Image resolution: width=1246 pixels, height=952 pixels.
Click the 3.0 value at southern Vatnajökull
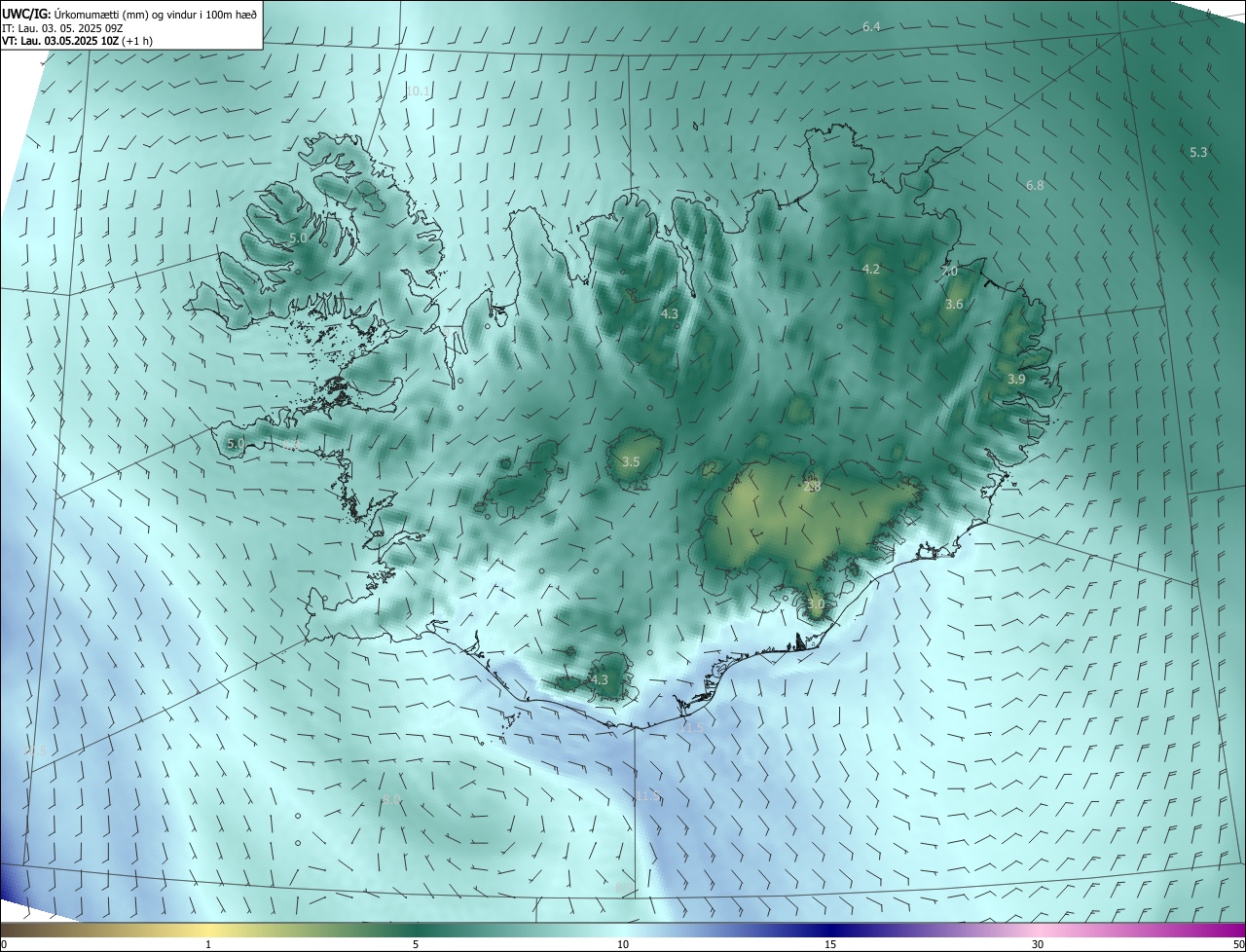816,604
